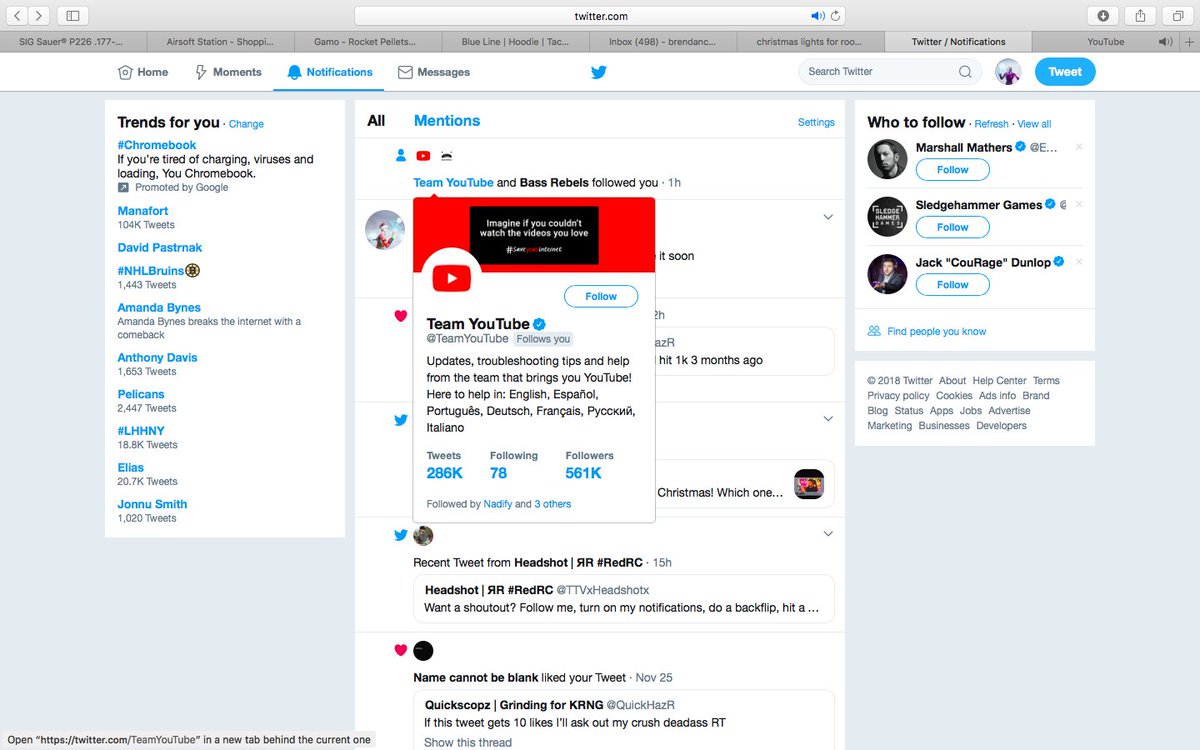The width and height of the screenshot is (1200, 750).
Task: Switch to All notifications
Action: point(376,121)
